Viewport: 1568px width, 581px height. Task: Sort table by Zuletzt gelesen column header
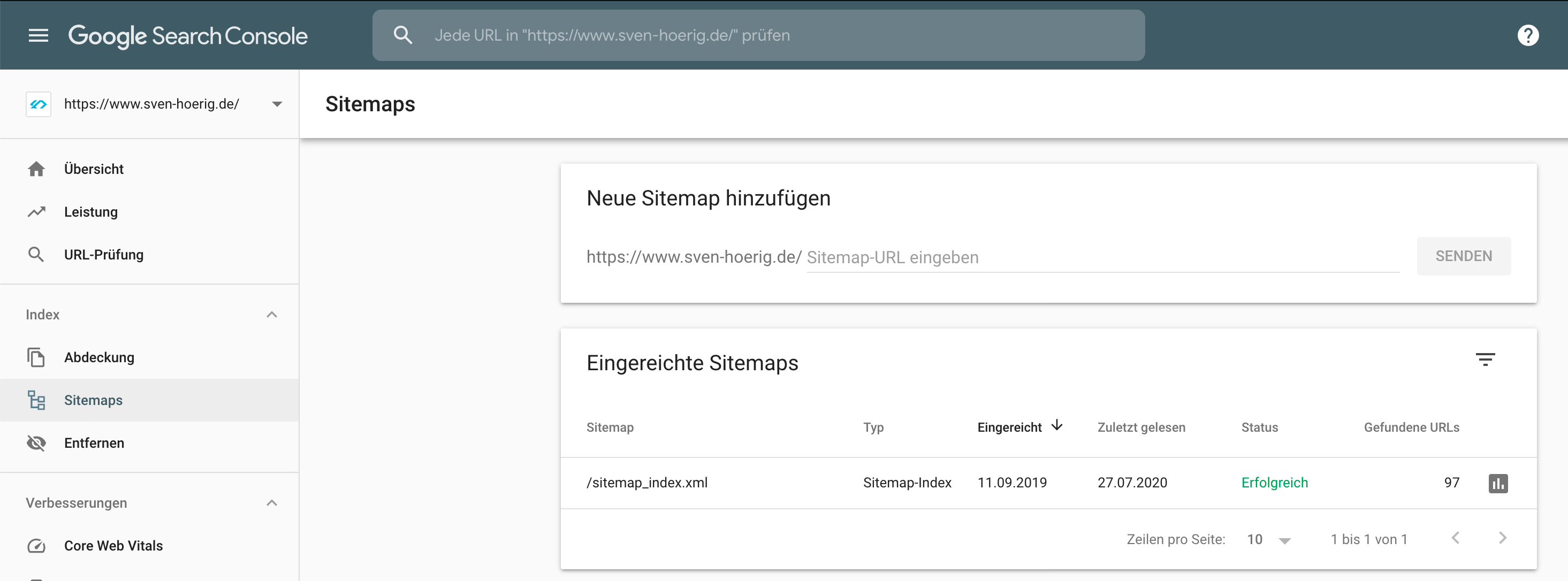pyautogui.click(x=1141, y=427)
